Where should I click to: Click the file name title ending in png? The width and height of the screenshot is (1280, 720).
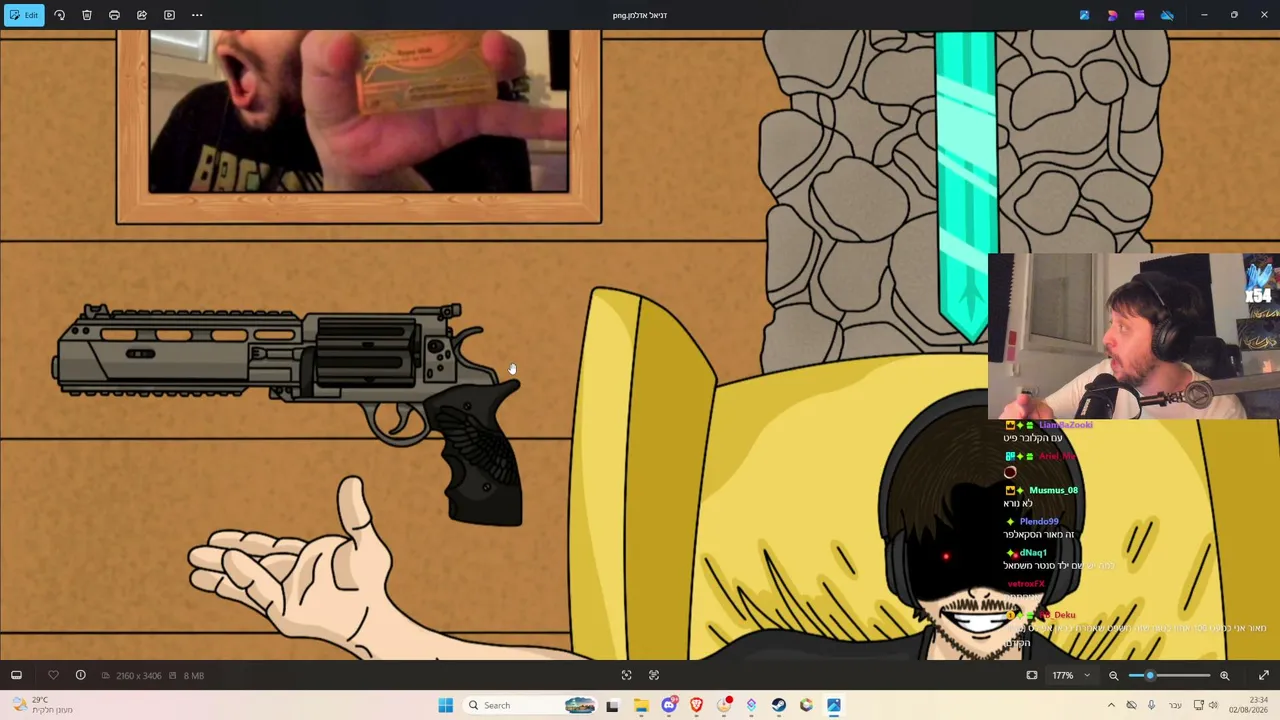pos(640,15)
